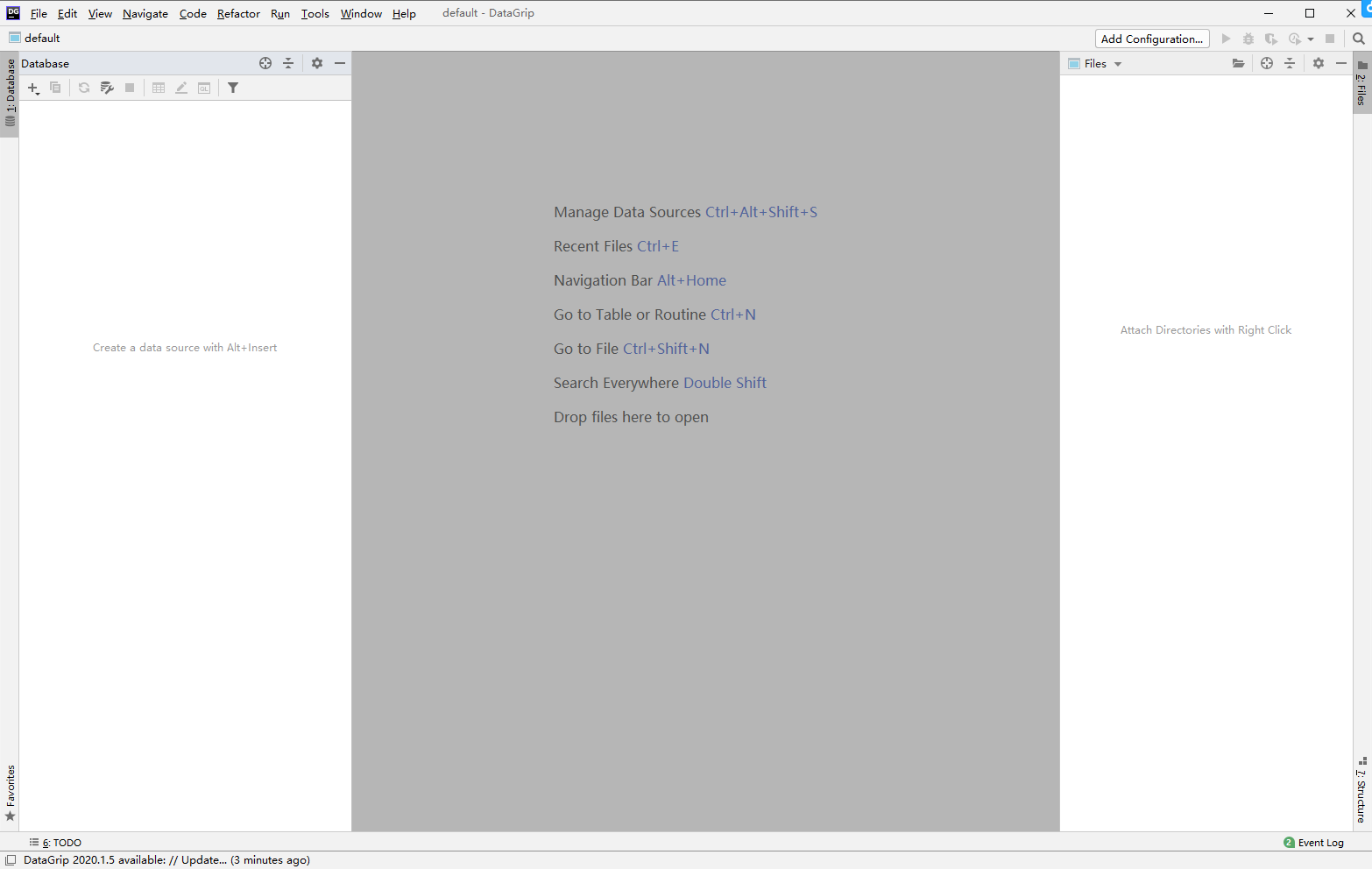Viewport: 1372px width, 869px height.
Task: Select opened file in Files panel
Action: click(1267, 63)
